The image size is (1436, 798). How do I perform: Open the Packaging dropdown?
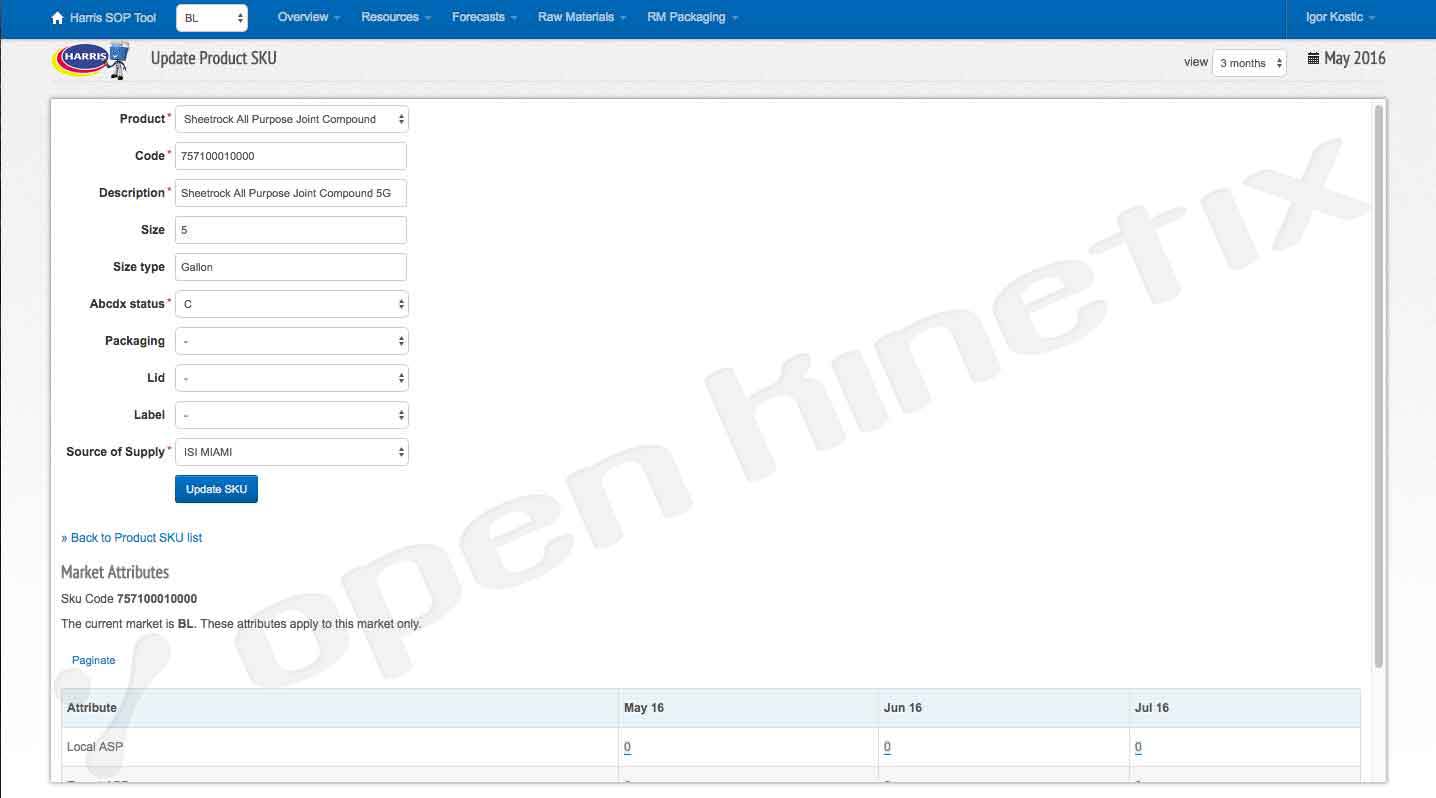(292, 341)
